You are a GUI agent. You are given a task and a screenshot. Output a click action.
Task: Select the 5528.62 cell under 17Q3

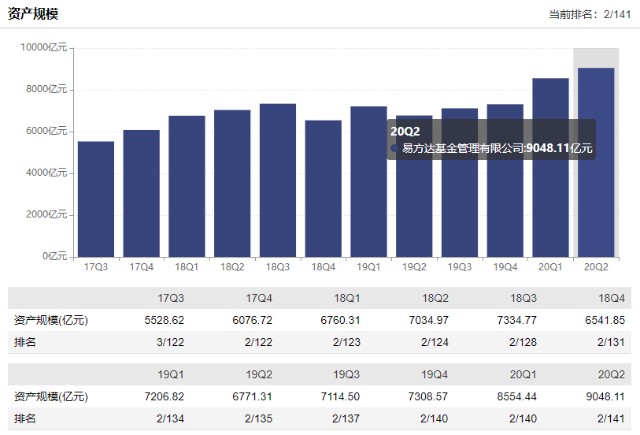tap(165, 320)
